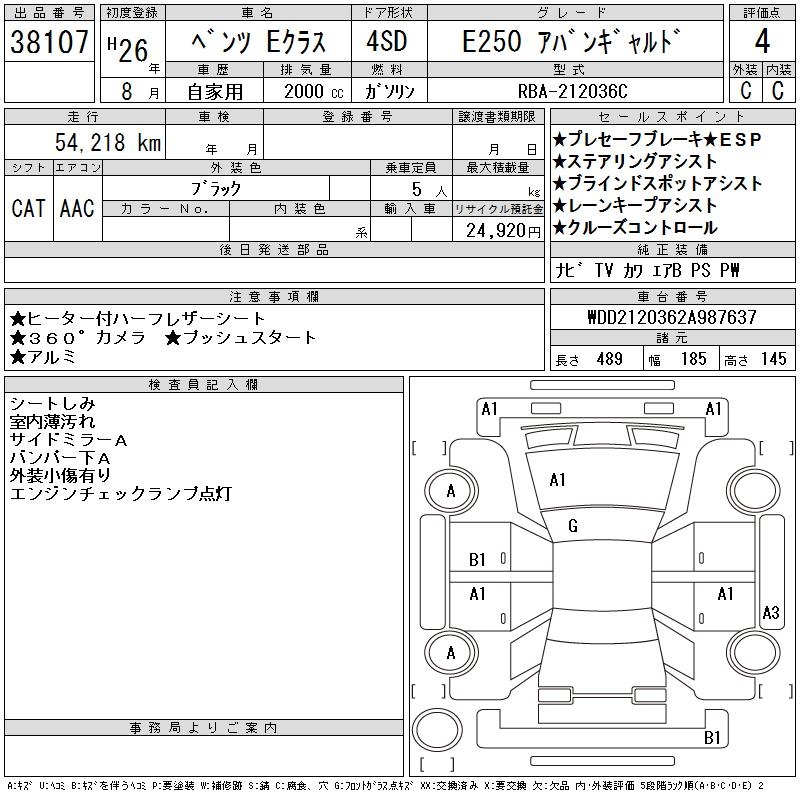800x800 pixels.
Task: Select the "A3" damage mark on diagram
Action: (771, 612)
